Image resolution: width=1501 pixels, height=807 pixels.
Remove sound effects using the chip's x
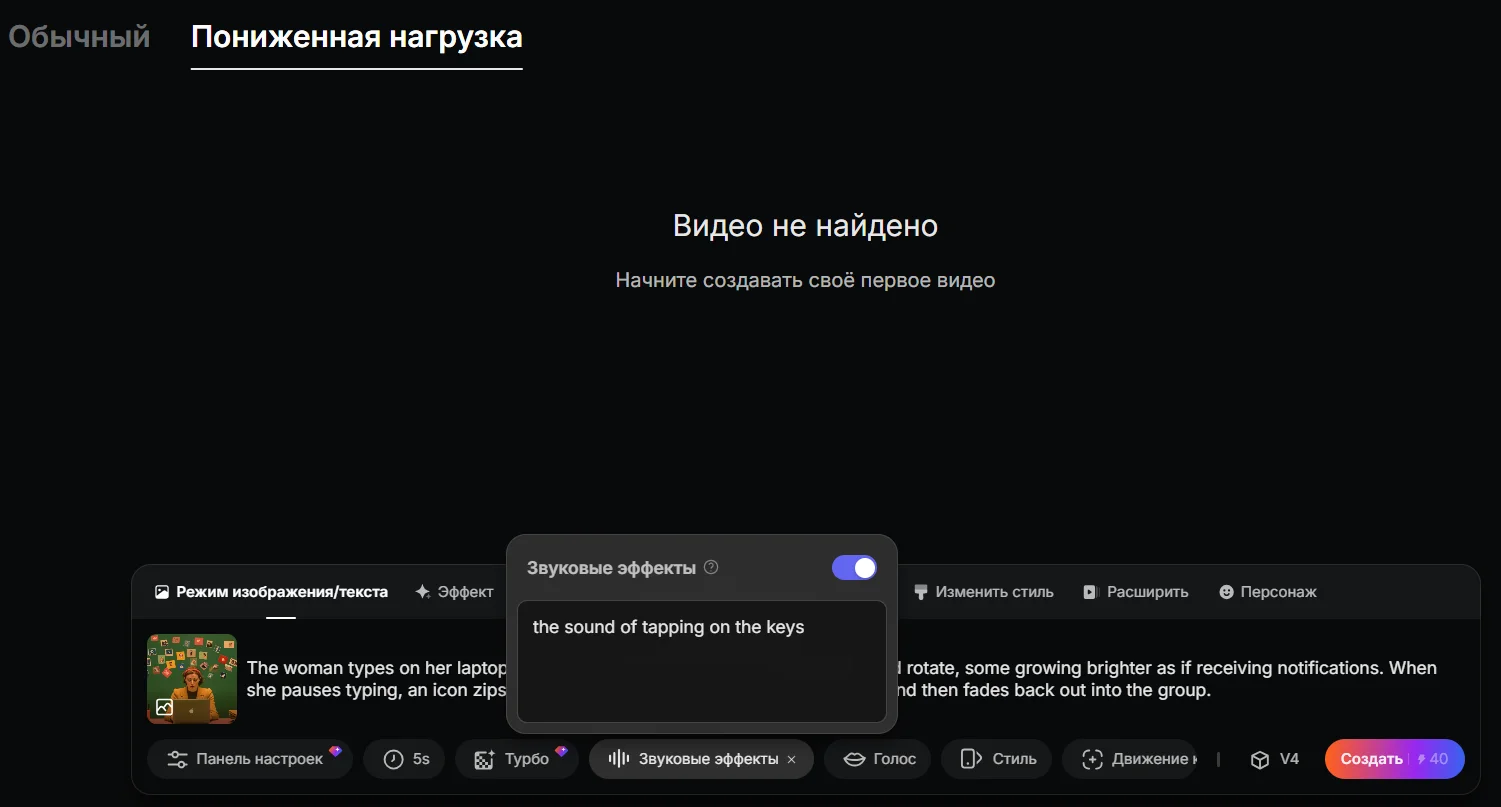pos(792,760)
